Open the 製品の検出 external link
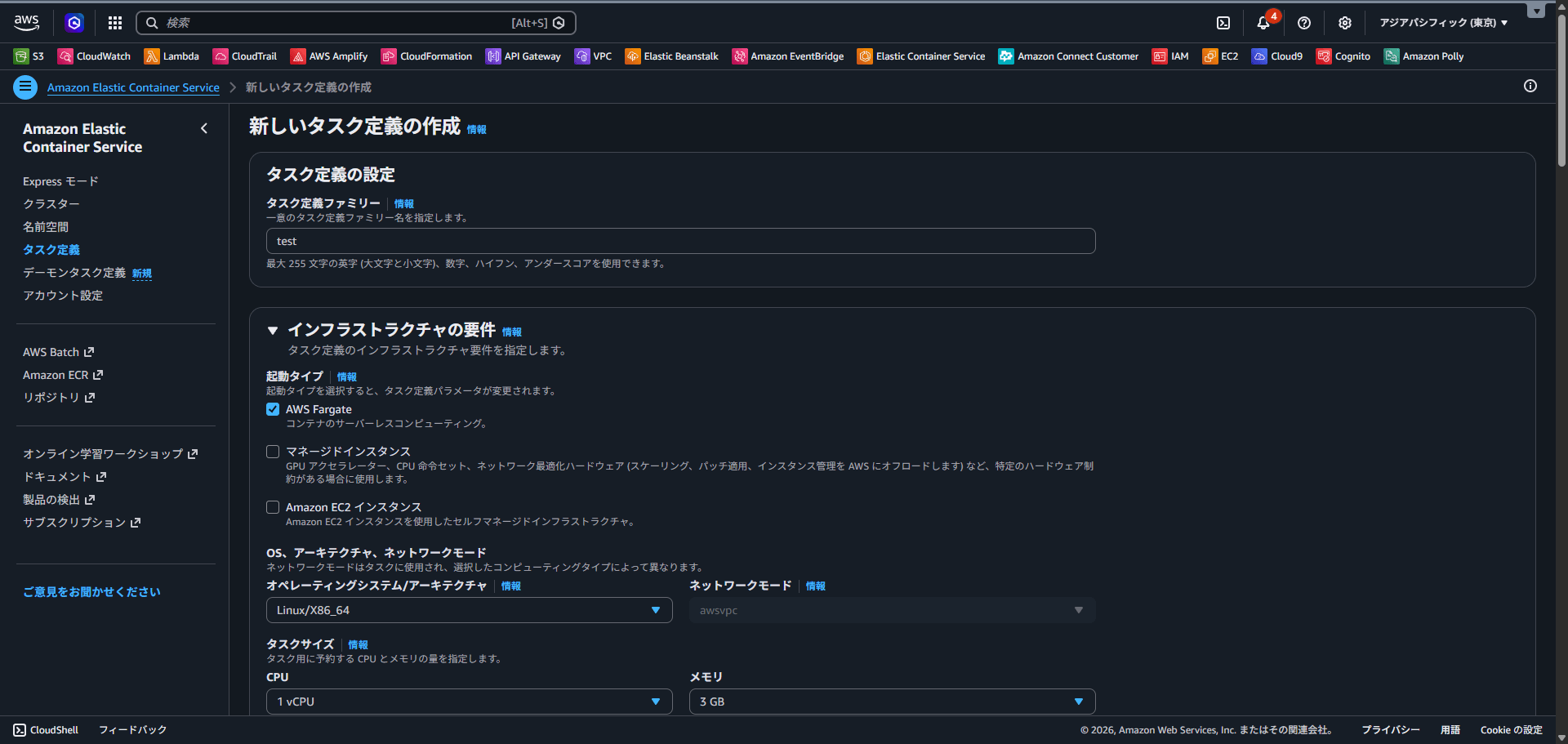 [x=59, y=500]
